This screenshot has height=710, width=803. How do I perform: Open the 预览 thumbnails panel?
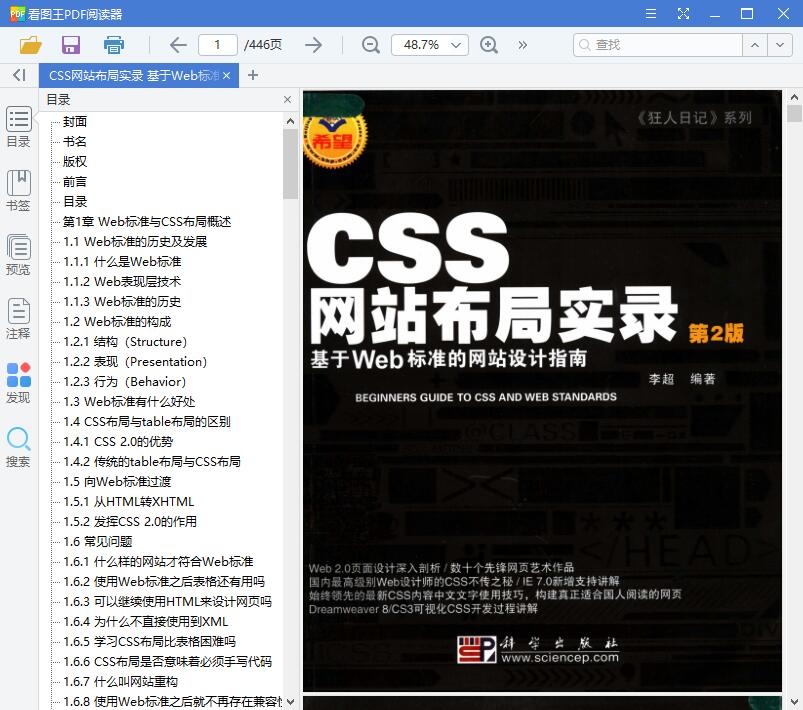pyautogui.click(x=18, y=255)
